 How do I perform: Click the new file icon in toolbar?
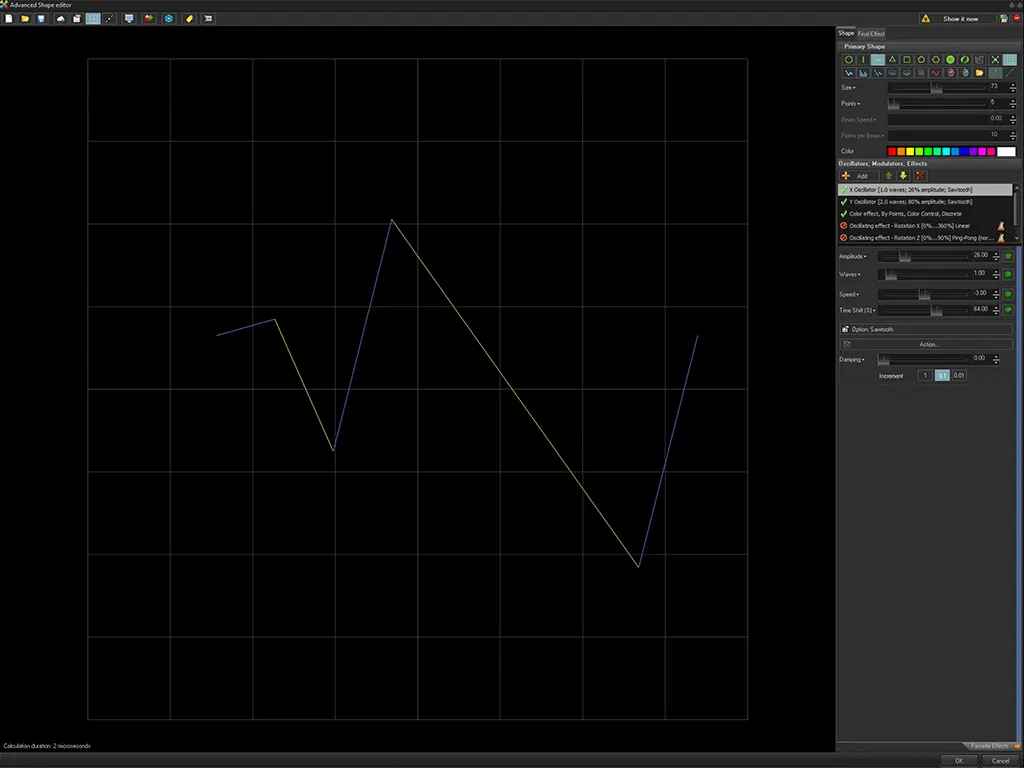[9, 19]
